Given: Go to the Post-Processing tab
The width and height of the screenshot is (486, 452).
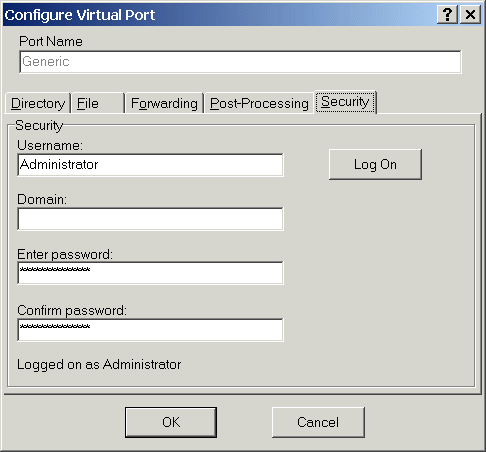Looking at the screenshot, I should (259, 103).
